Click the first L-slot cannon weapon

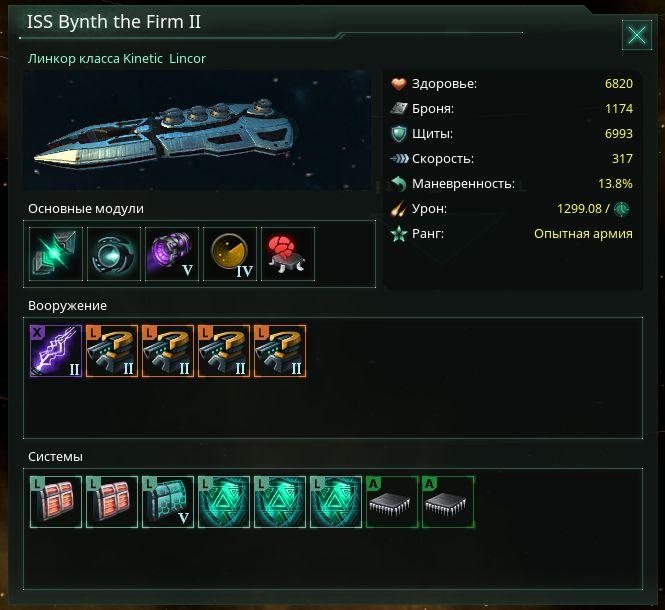click(112, 350)
